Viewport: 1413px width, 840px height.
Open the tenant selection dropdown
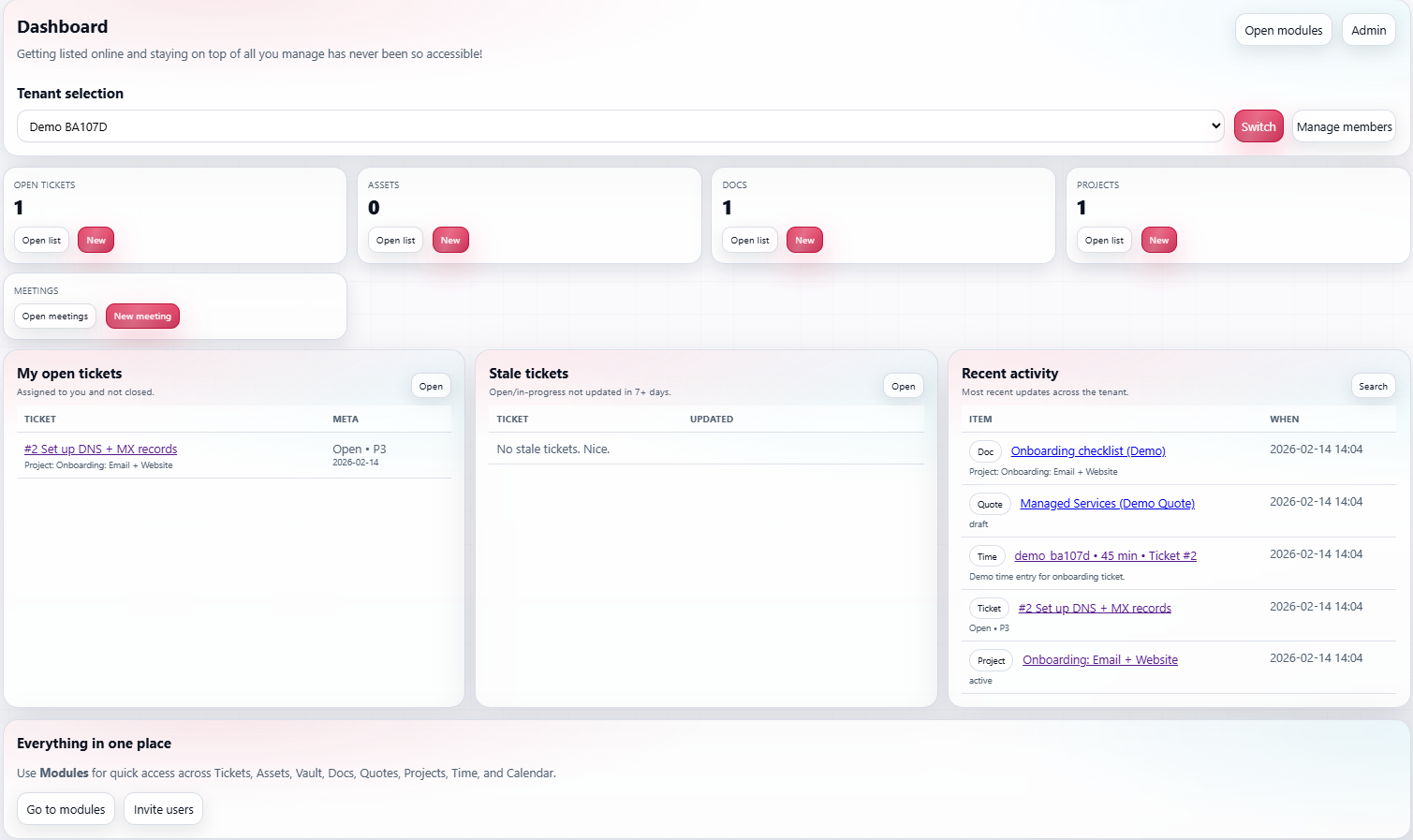pos(620,125)
